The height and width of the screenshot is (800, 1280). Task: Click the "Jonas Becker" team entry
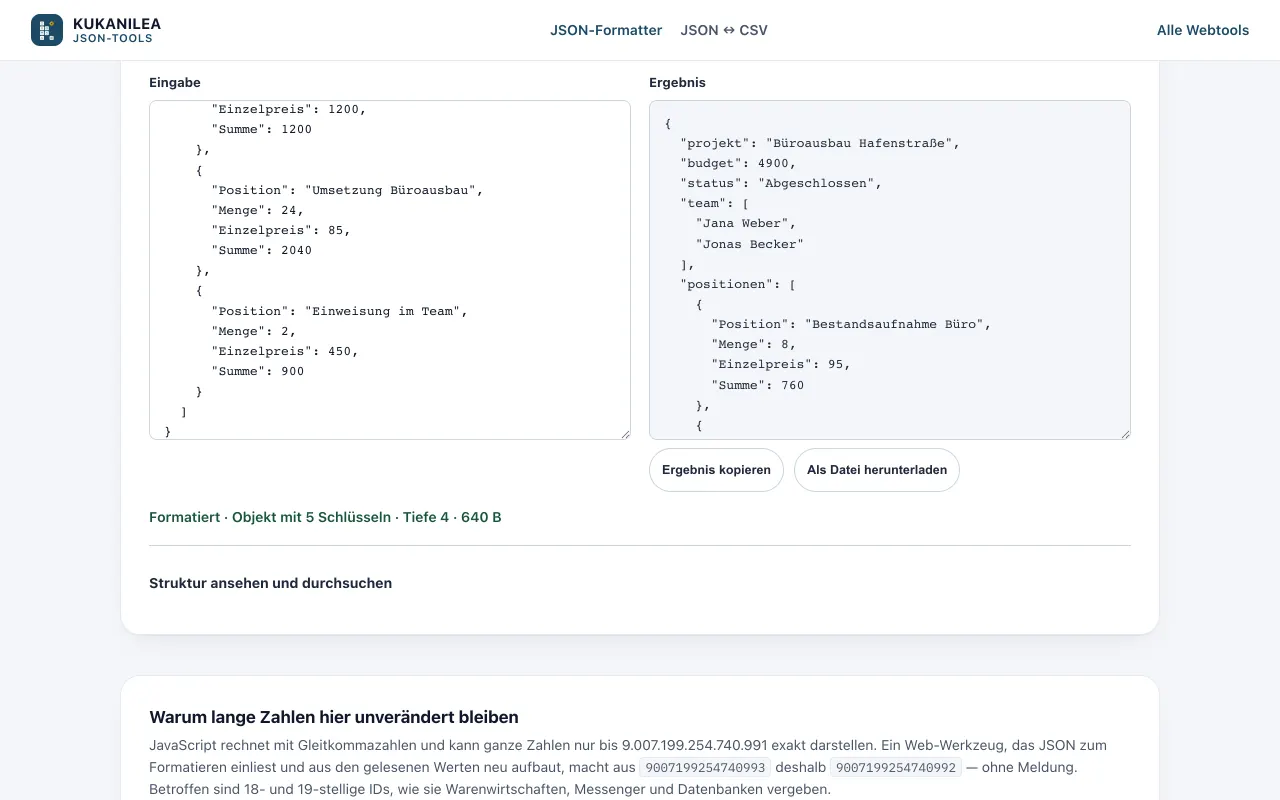pos(750,244)
